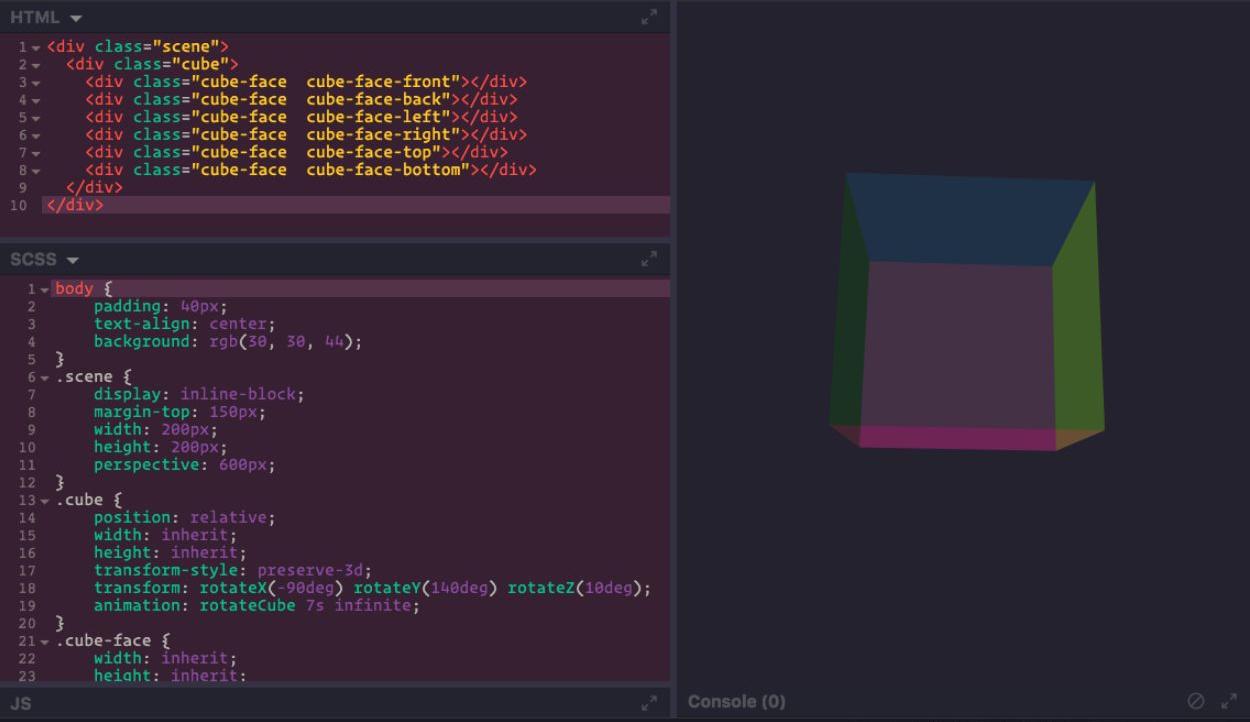This screenshot has height=722, width=1250.
Task: Clear the console with the circle-slash icon
Action: pos(1195,702)
